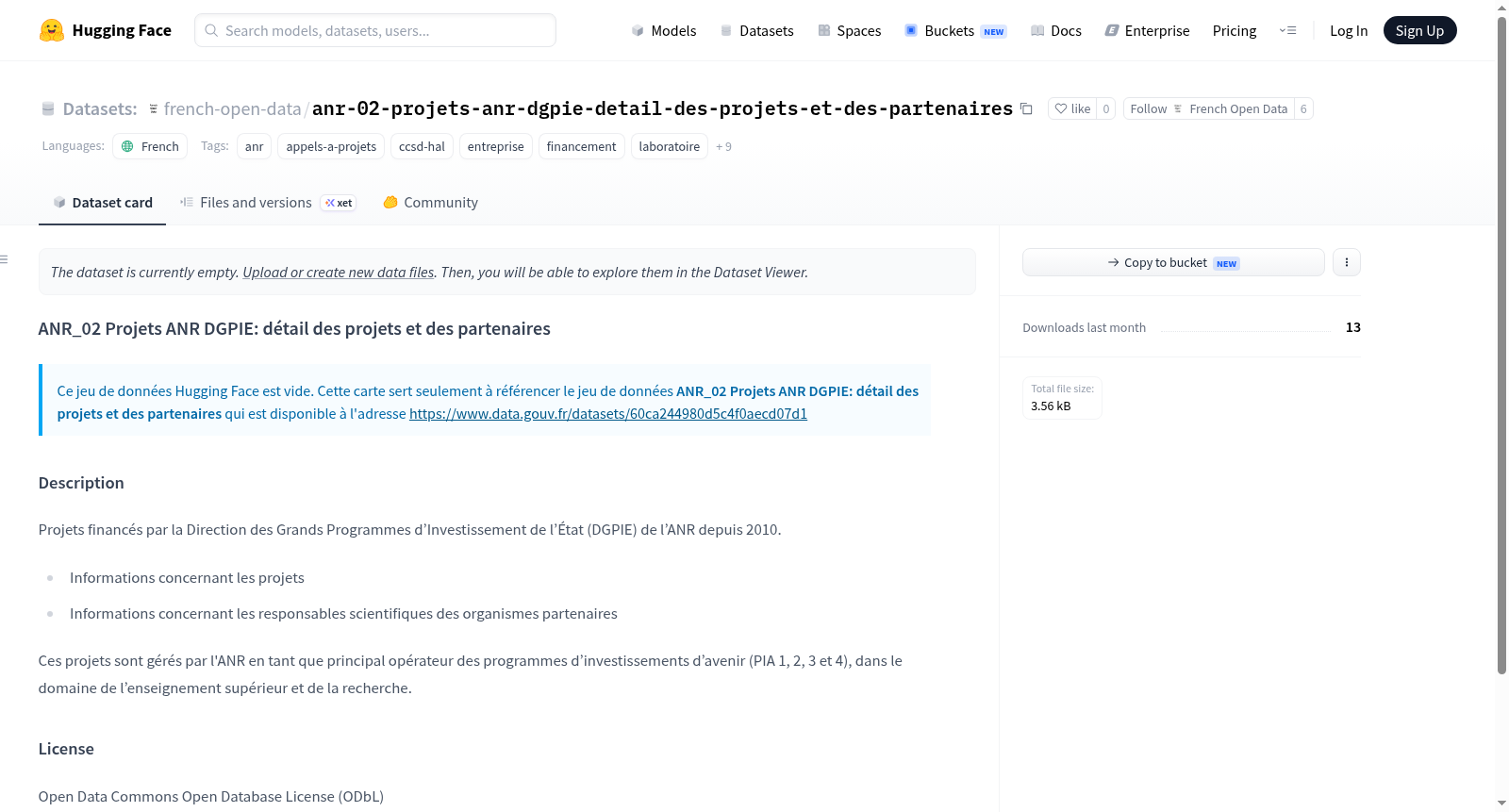Follow French Open Data organization

coord(1209,109)
